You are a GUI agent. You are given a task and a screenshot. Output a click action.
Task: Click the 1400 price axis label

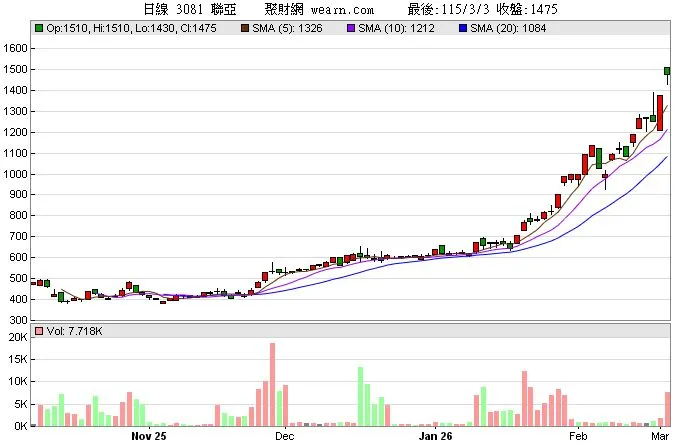[15, 90]
